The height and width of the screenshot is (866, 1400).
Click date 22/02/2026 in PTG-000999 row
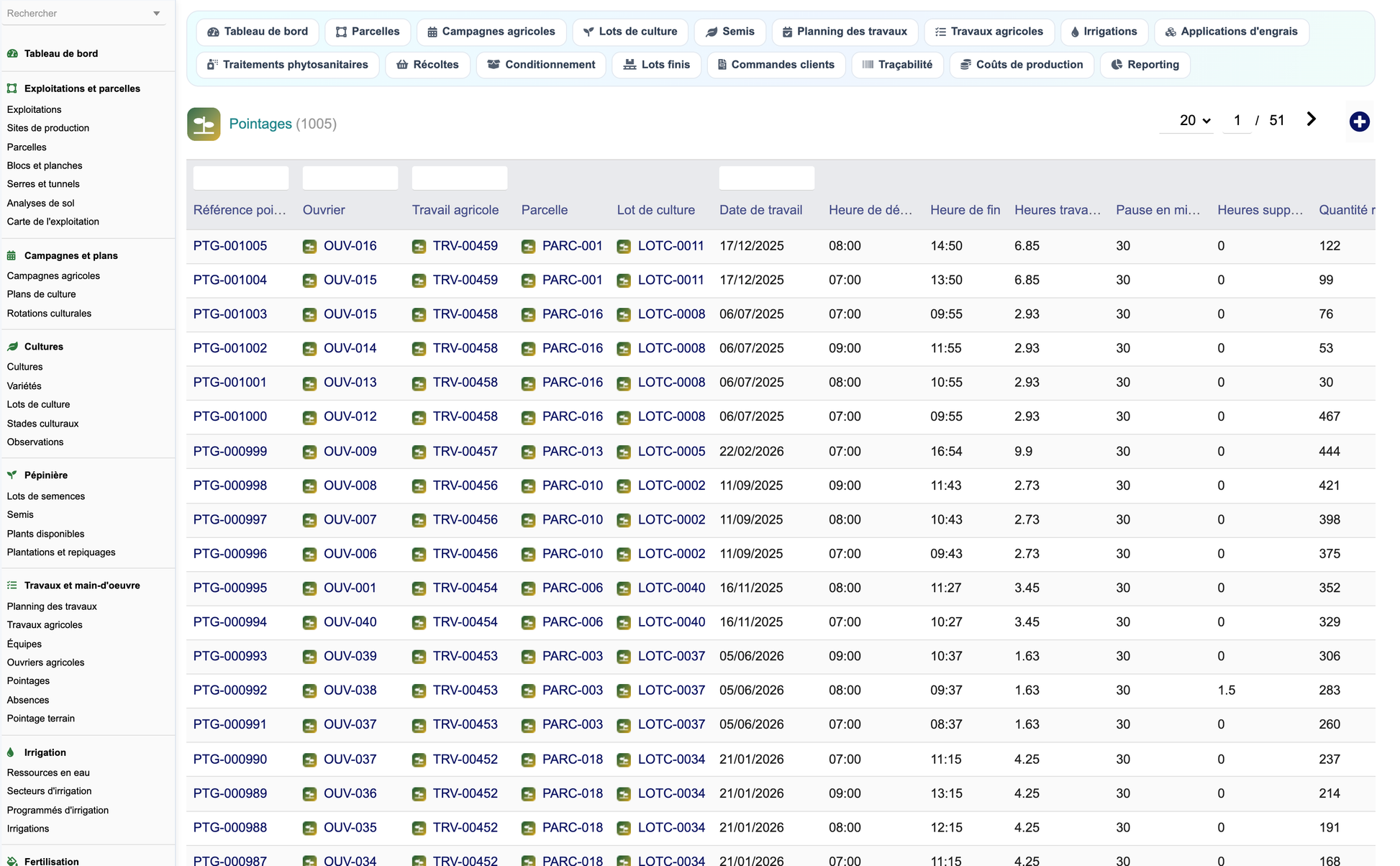click(x=752, y=452)
